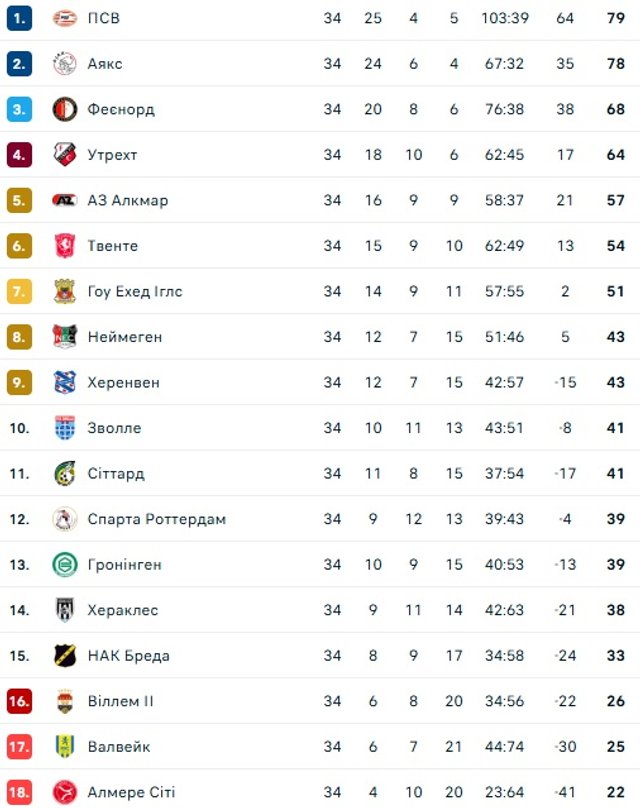Image resolution: width=640 pixels, height=808 pixels.
Task: Click PSV's 79 points value
Action: point(615,18)
